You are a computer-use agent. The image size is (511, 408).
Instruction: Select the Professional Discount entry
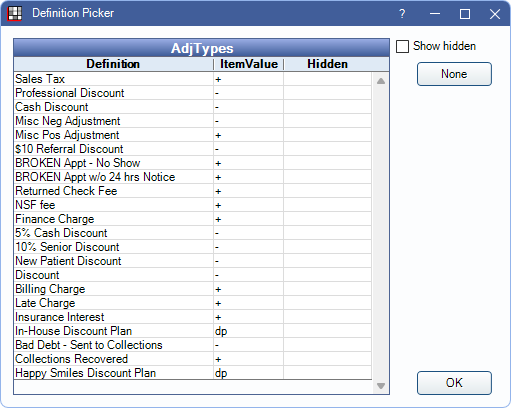(x=193, y=93)
